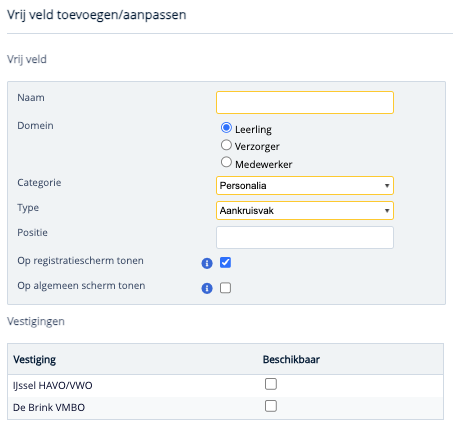This screenshot has height=430, width=453.
Task: Click the Vestiging column header
Action: pyautogui.click(x=35, y=360)
